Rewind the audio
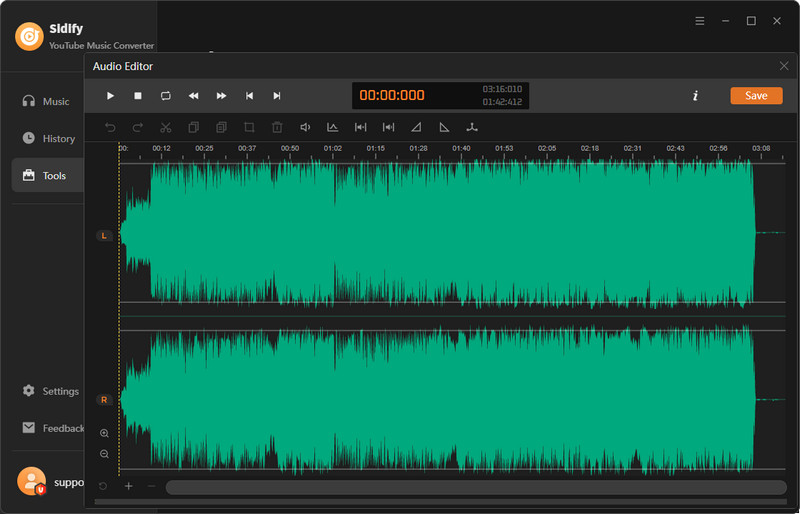The width and height of the screenshot is (800, 514). (x=193, y=95)
